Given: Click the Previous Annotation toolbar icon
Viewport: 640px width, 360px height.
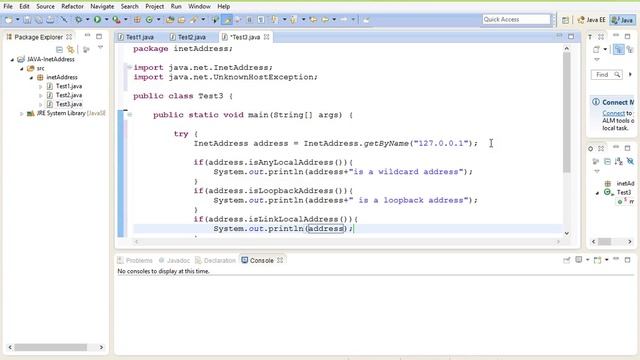Looking at the screenshot, I should 293,20.
